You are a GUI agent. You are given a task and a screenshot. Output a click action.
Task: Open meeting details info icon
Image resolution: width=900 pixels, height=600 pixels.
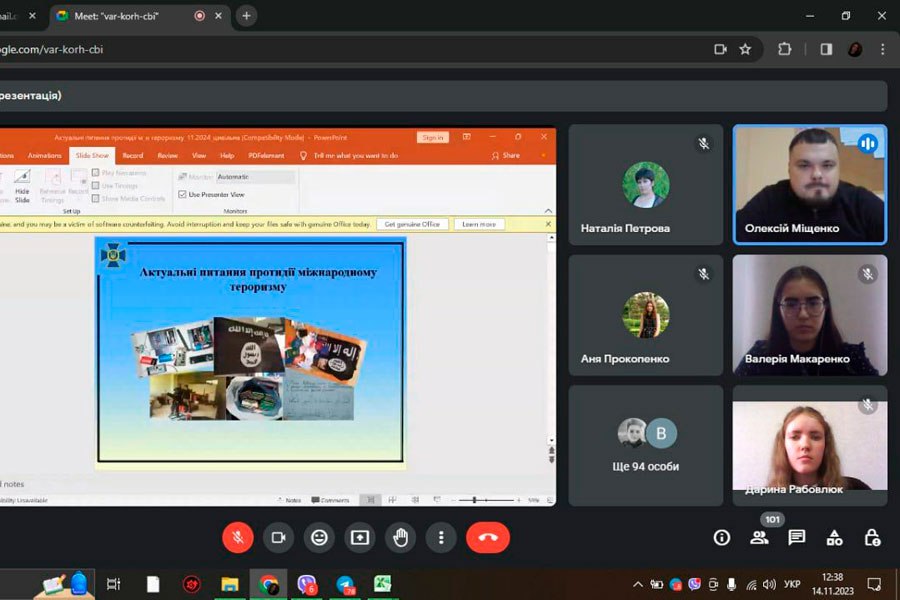coord(721,537)
